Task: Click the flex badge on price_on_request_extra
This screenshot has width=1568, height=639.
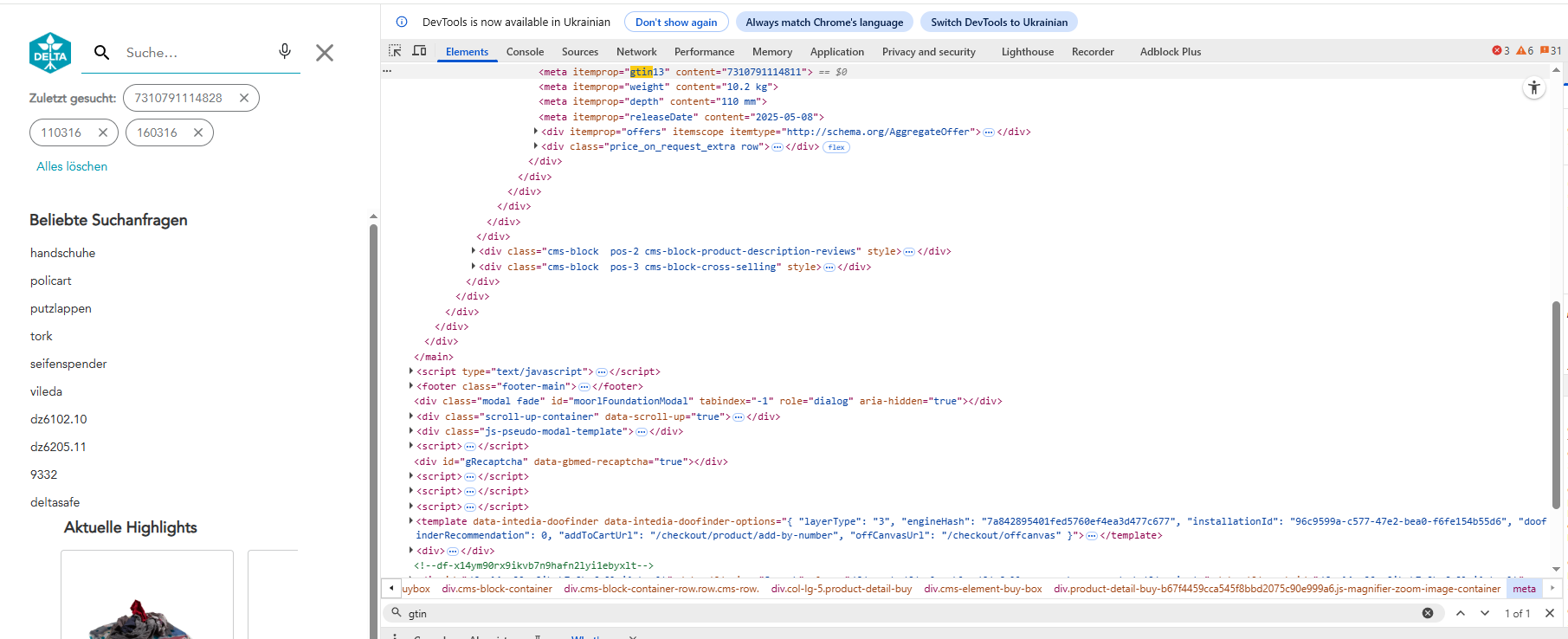Action: (x=836, y=147)
